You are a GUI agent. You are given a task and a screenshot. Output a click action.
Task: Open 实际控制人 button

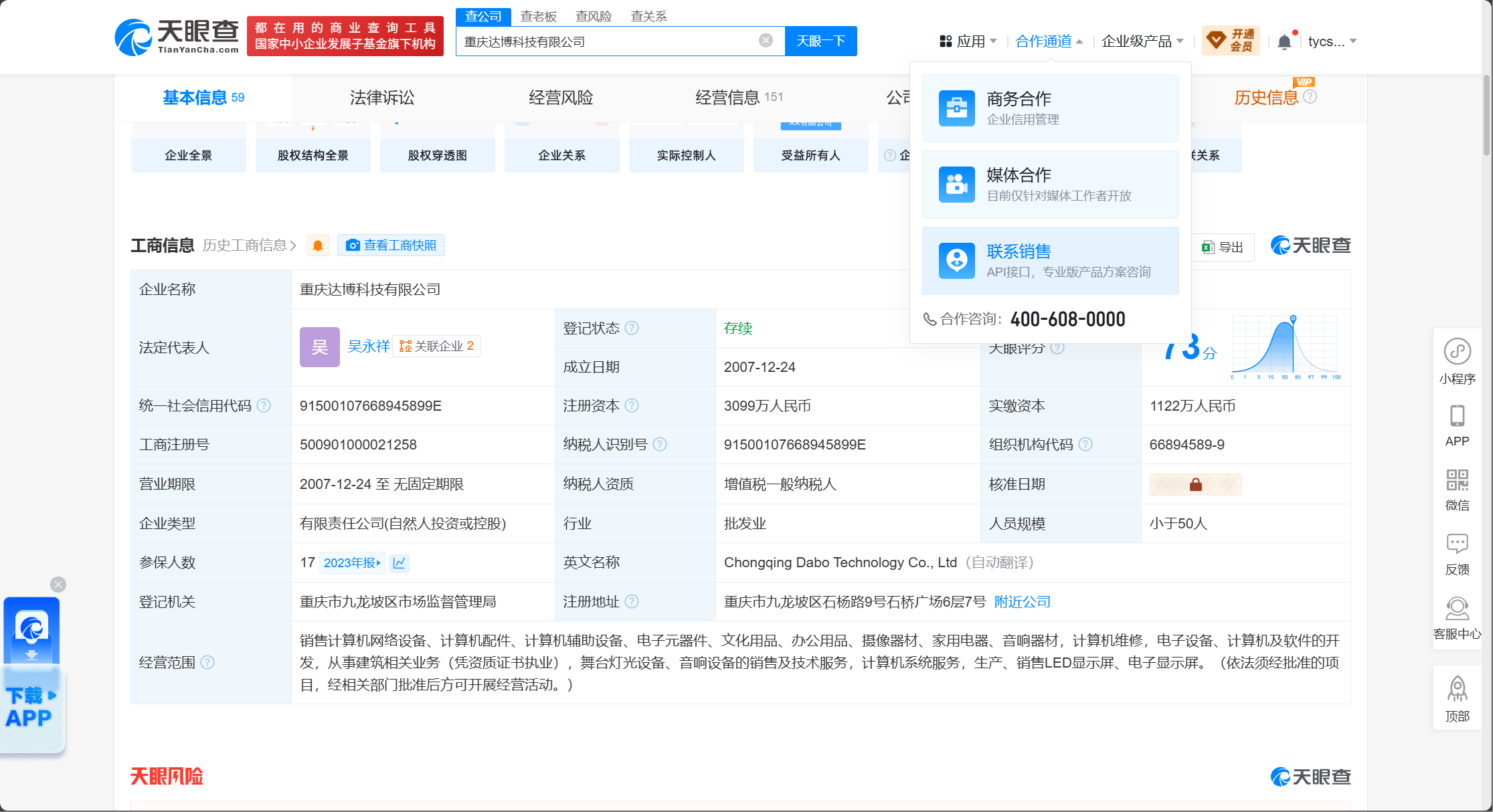coord(686,155)
